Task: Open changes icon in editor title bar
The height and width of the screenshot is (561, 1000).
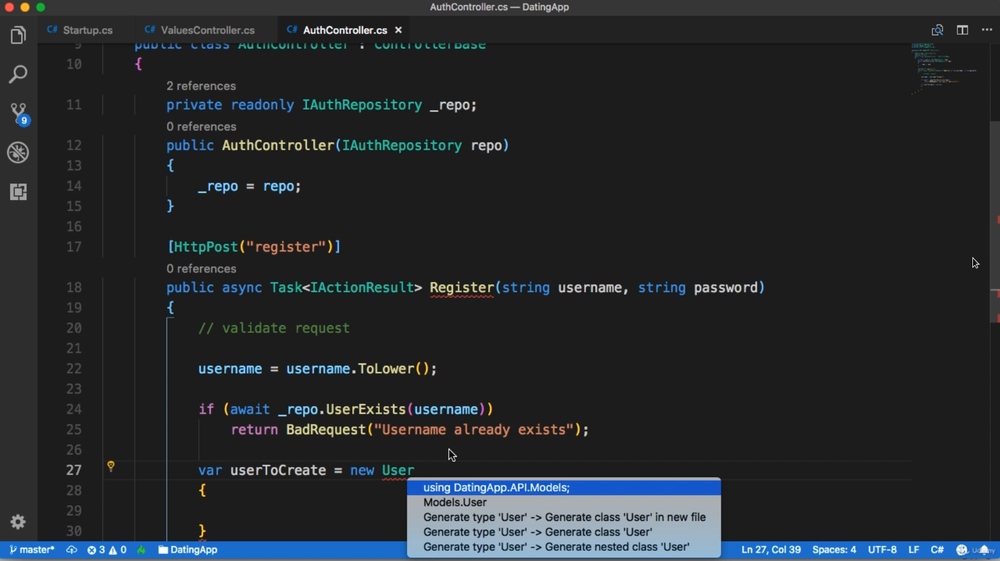Action: pyautogui.click(x=937, y=30)
